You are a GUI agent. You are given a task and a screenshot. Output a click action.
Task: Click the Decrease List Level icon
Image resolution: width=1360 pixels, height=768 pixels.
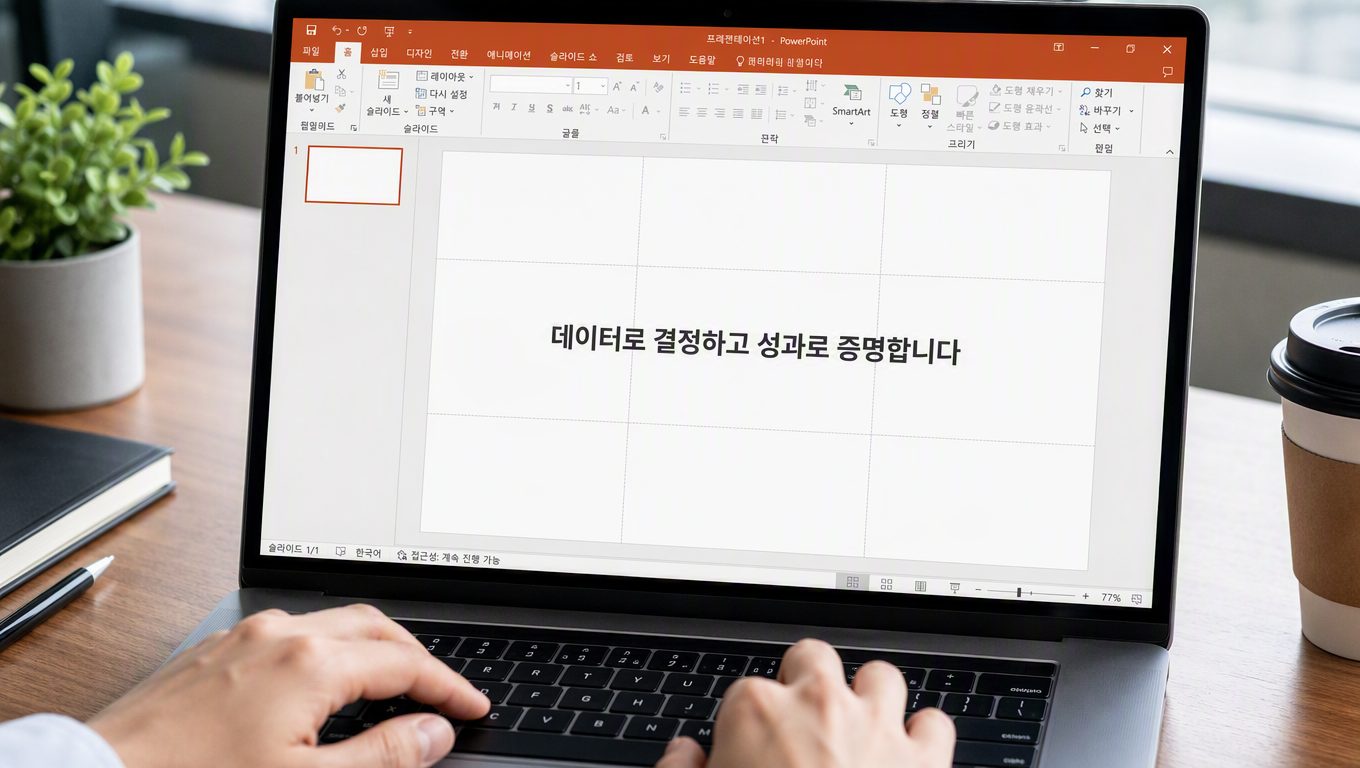click(741, 90)
